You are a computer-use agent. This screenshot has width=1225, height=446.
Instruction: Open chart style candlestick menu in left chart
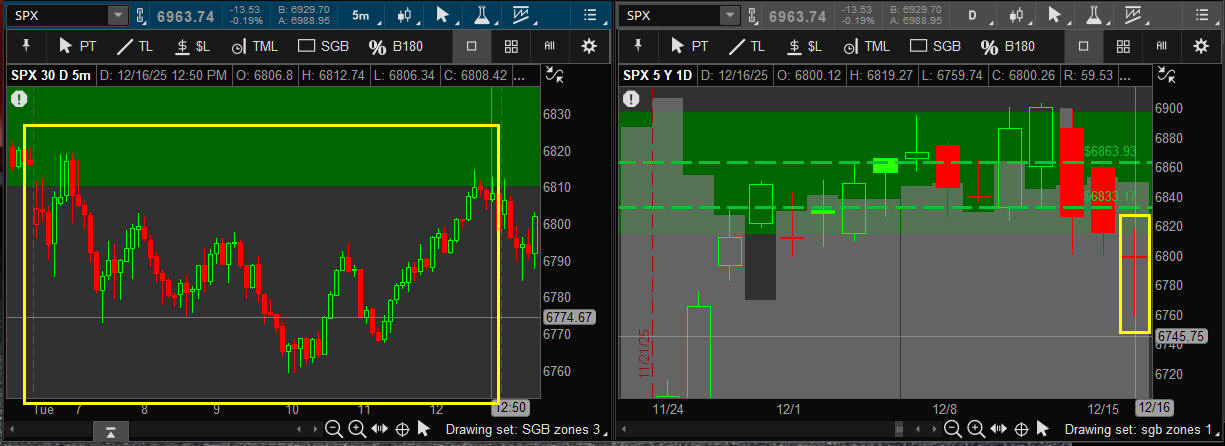tap(404, 15)
